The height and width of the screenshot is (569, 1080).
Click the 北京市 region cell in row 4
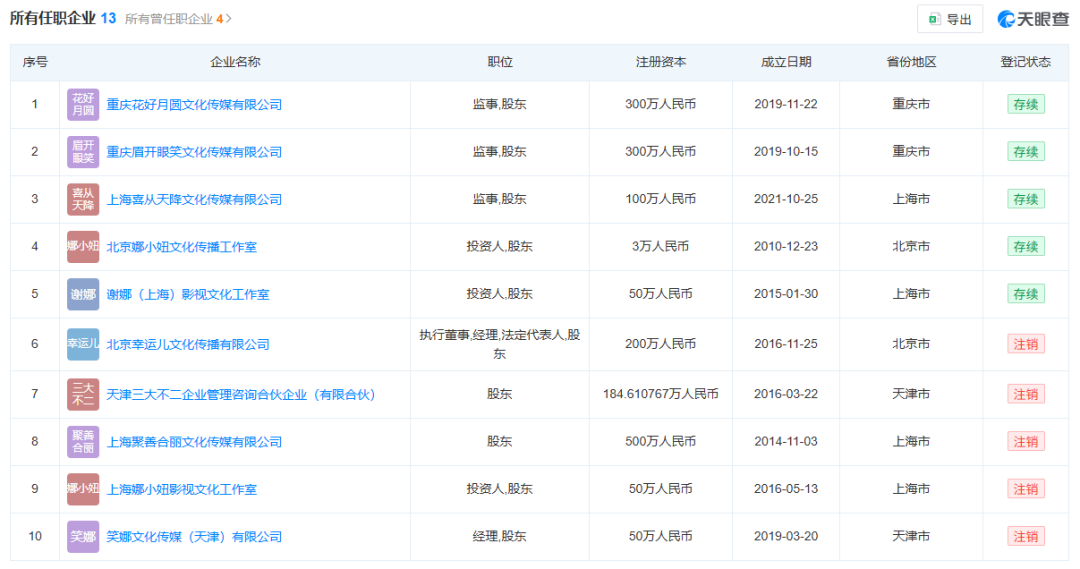(x=911, y=247)
